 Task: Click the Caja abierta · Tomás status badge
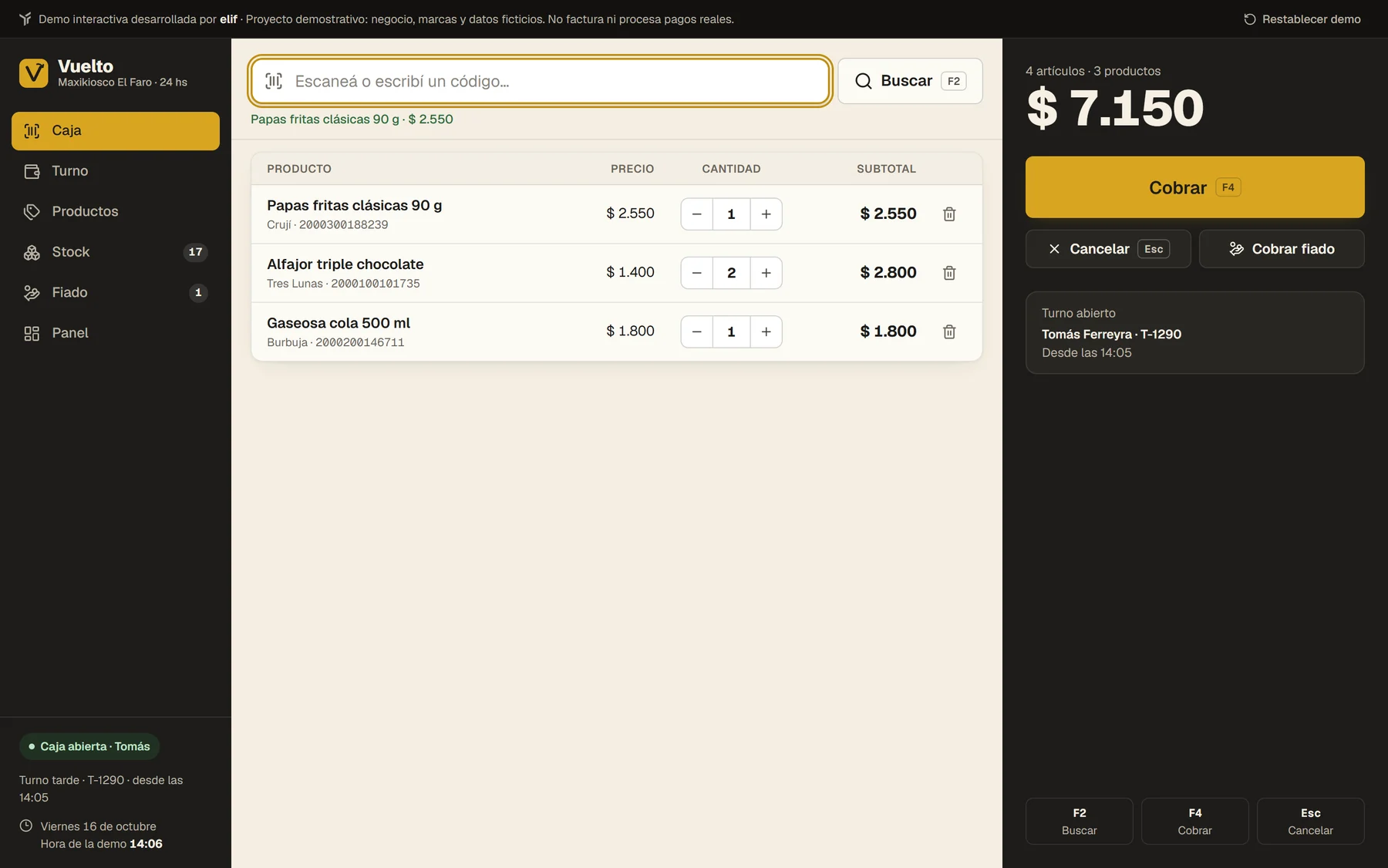89,746
